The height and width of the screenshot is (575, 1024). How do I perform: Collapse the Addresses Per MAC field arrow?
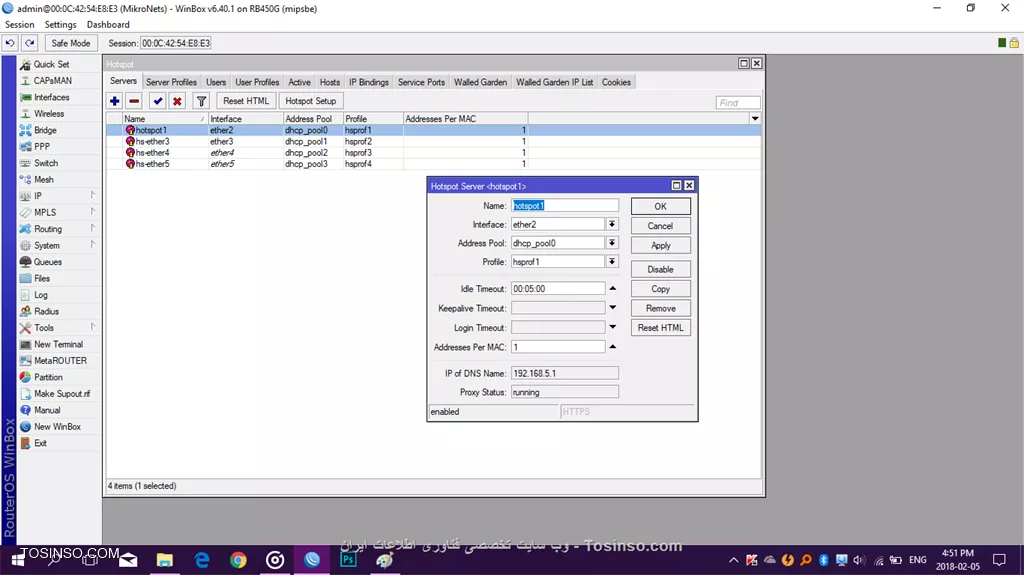click(613, 347)
